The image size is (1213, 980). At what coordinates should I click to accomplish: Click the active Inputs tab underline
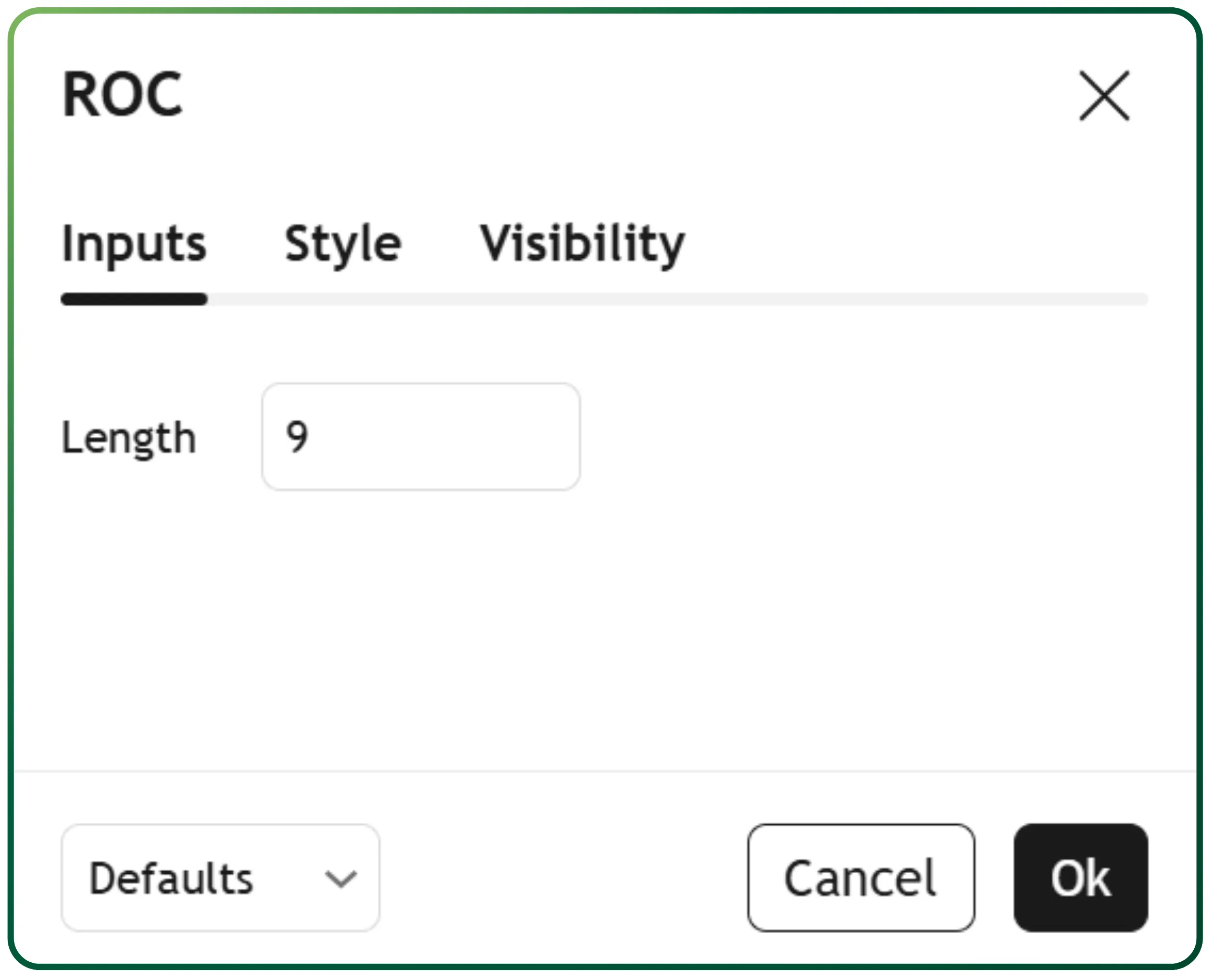pos(134,298)
